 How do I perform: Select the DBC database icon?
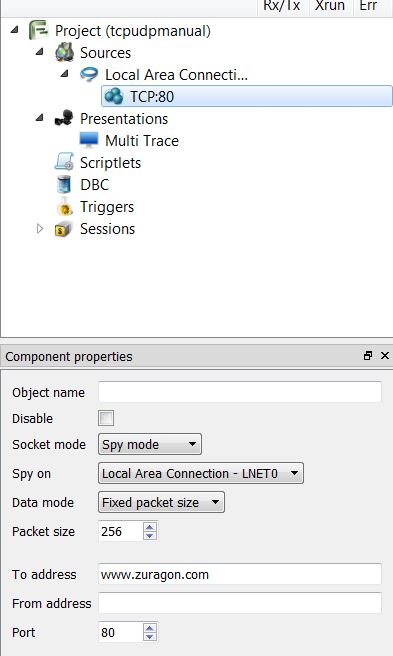[x=64, y=184]
